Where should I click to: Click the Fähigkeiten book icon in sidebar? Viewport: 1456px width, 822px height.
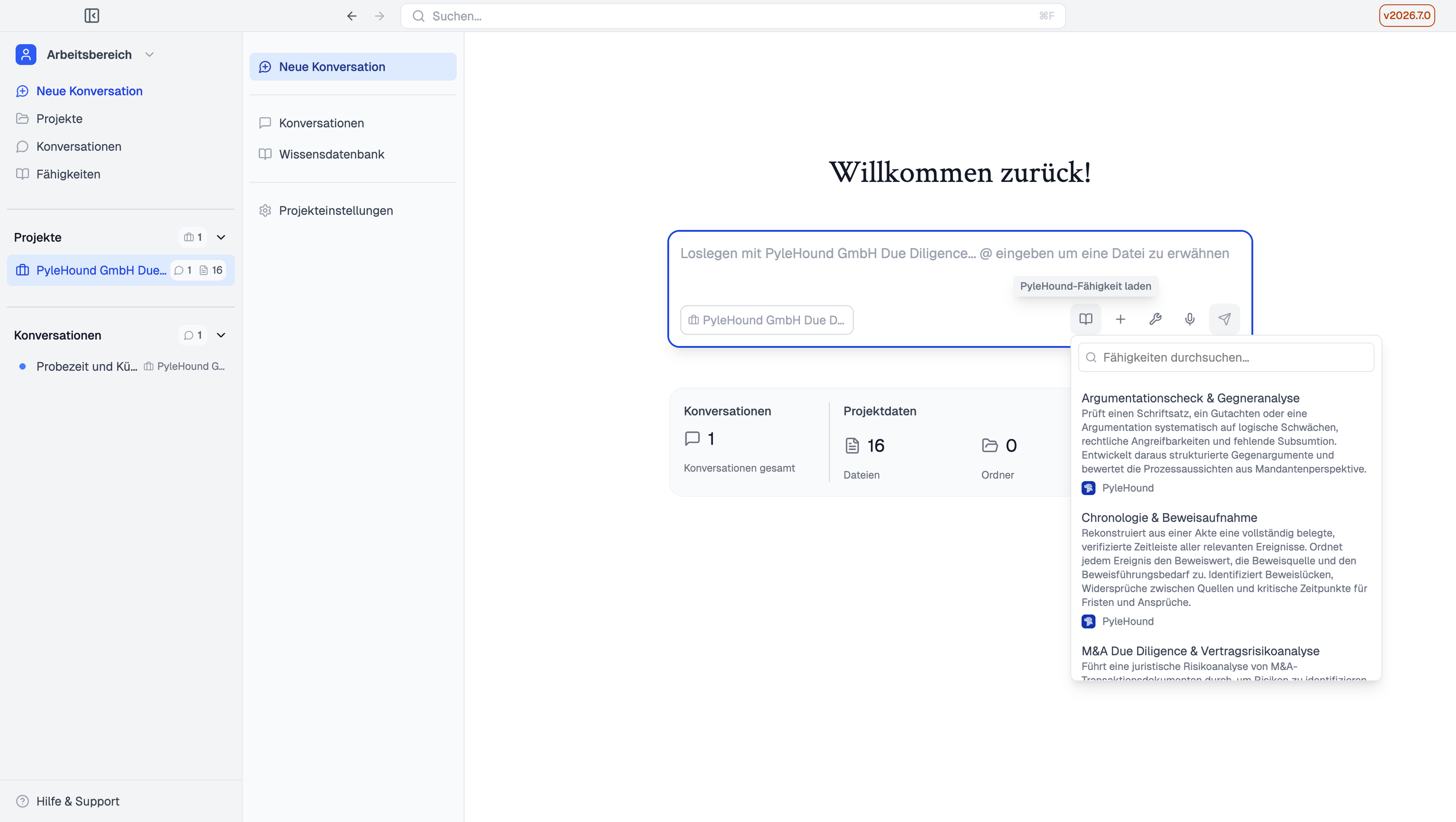coord(22,174)
